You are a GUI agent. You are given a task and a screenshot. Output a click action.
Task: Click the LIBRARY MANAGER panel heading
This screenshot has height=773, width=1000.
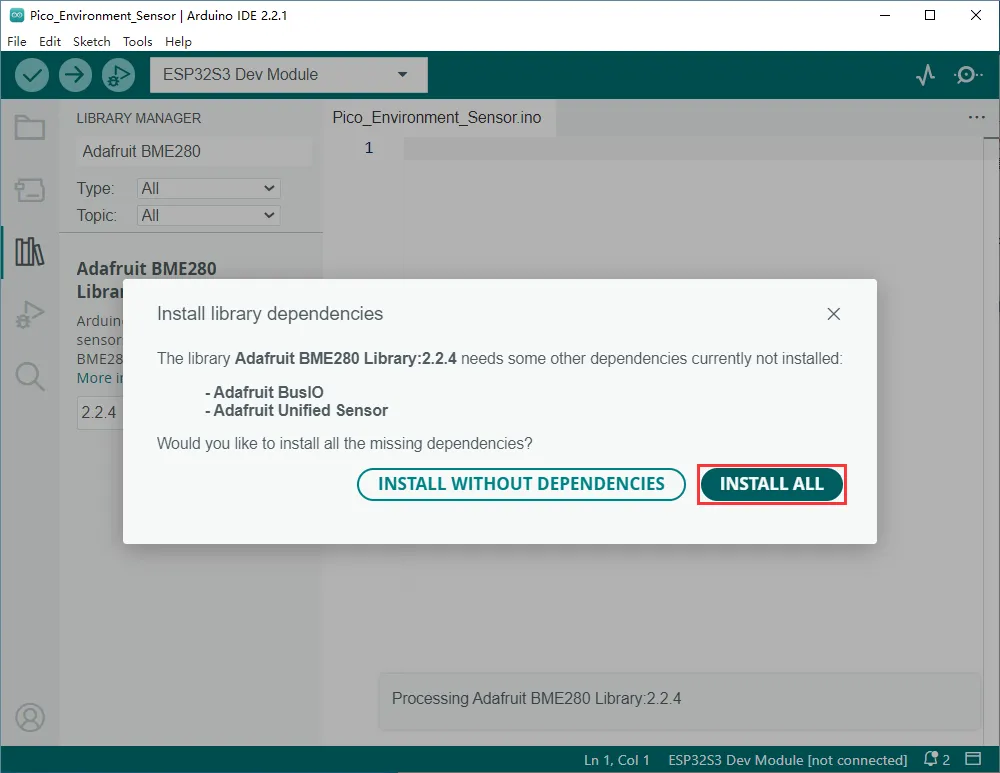(x=138, y=119)
